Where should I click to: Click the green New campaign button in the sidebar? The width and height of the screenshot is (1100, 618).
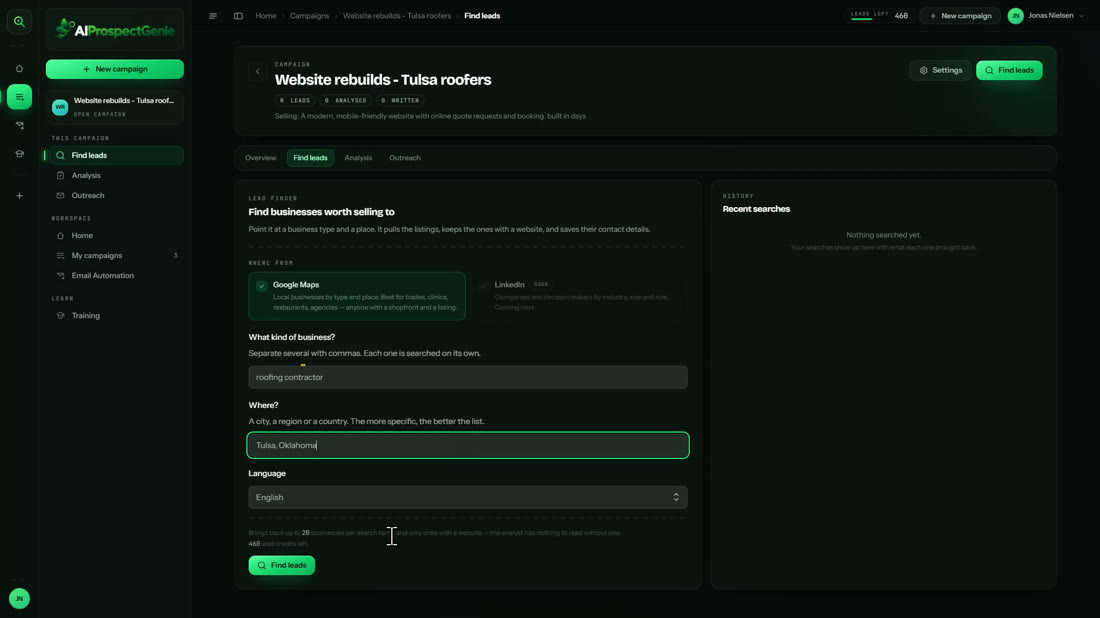[115, 69]
